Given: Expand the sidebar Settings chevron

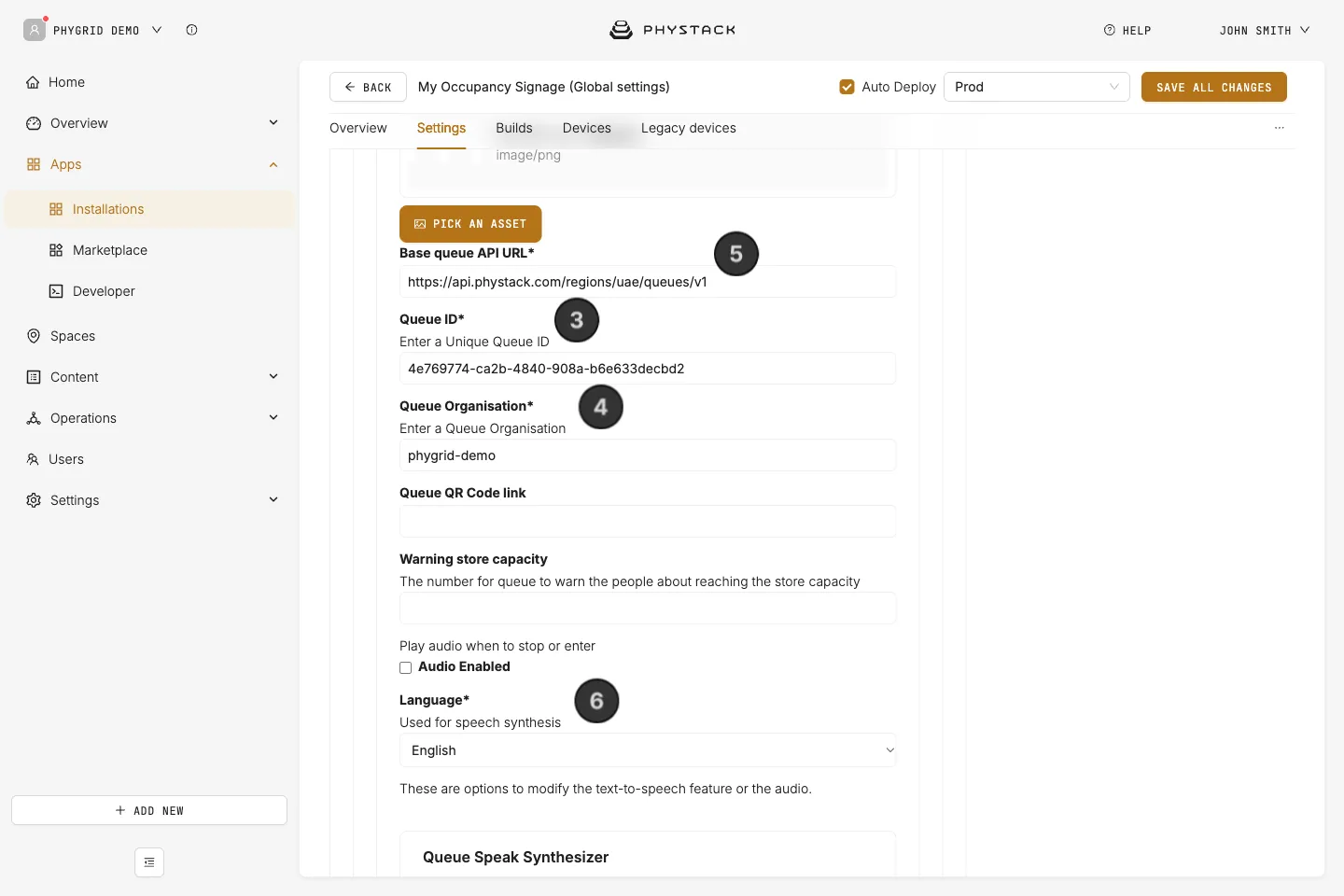Looking at the screenshot, I should (x=273, y=500).
